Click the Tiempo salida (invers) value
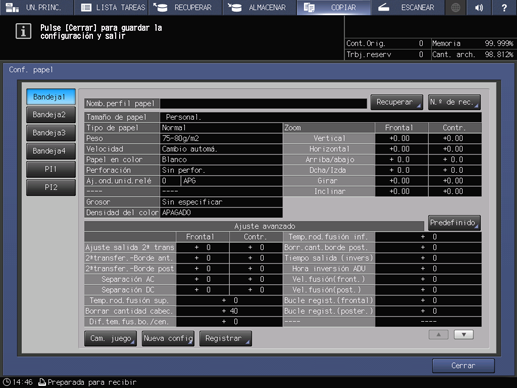Viewport: 517px width, 388px height. [x=428, y=258]
